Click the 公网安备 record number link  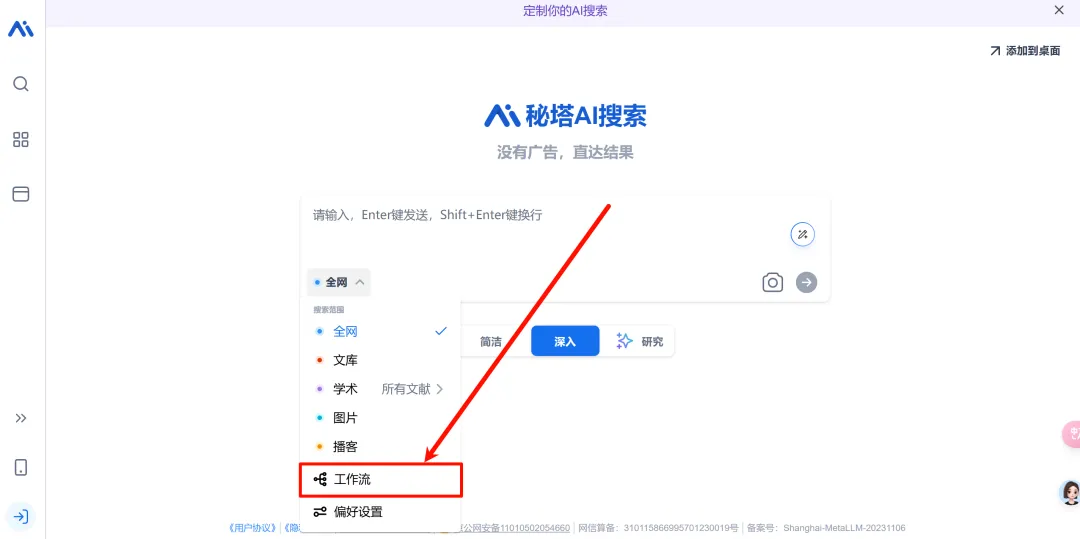pos(512,528)
